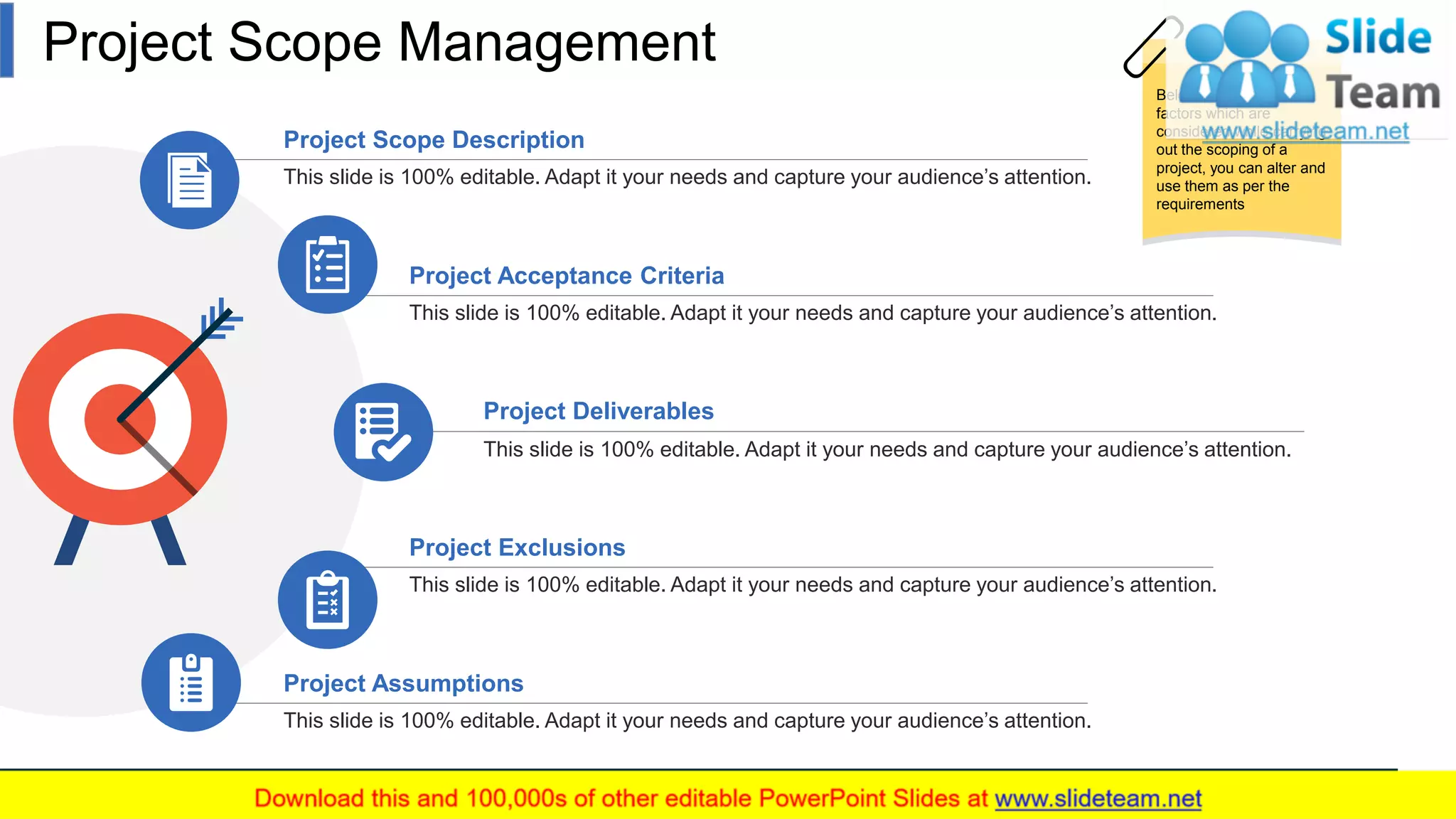
Task: Click the description text under Project Exclusions
Action: 813,584
